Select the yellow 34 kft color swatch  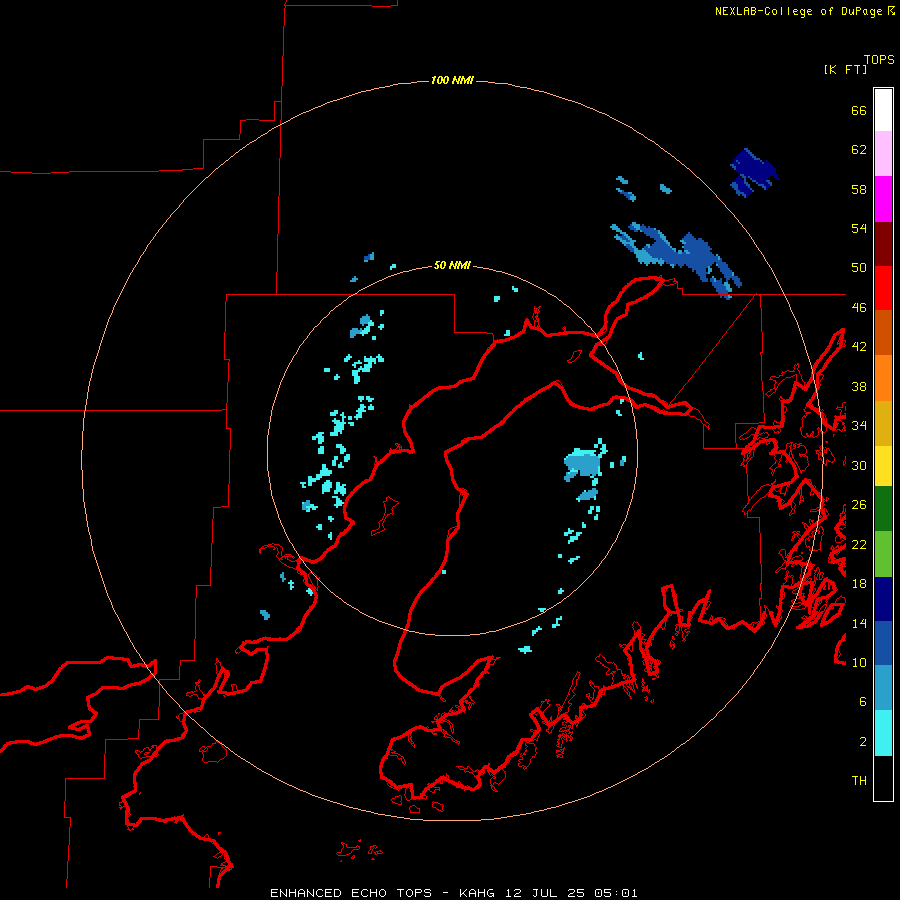[x=883, y=467]
